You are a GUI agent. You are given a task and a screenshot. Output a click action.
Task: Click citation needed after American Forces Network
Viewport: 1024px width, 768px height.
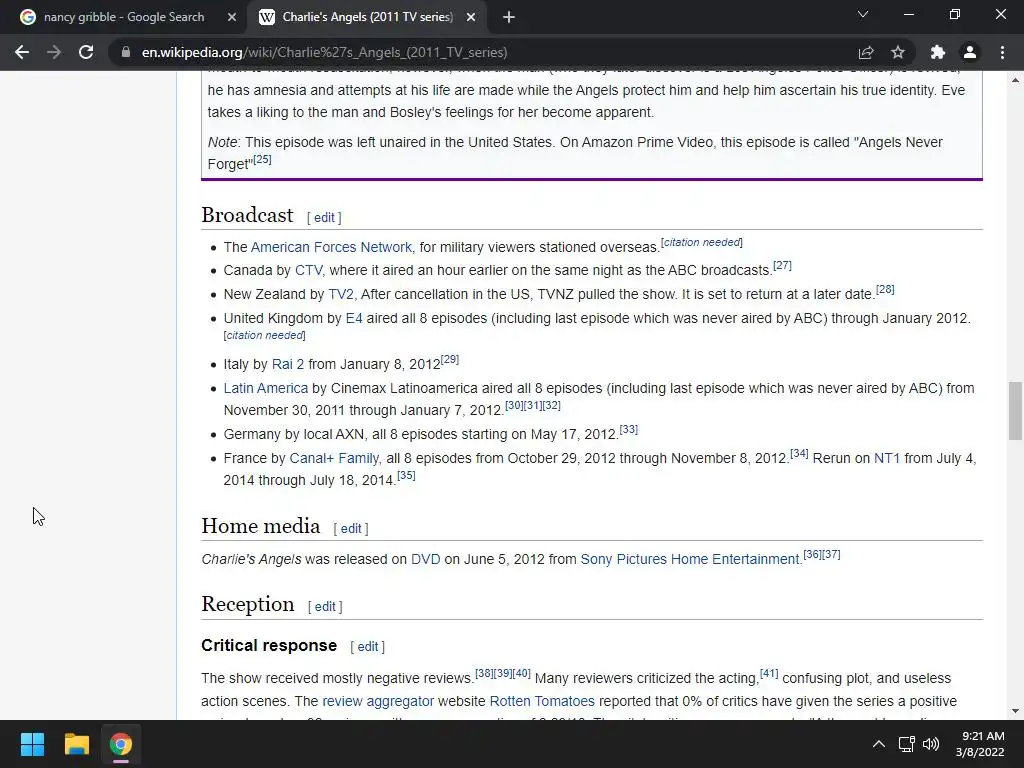pos(701,242)
